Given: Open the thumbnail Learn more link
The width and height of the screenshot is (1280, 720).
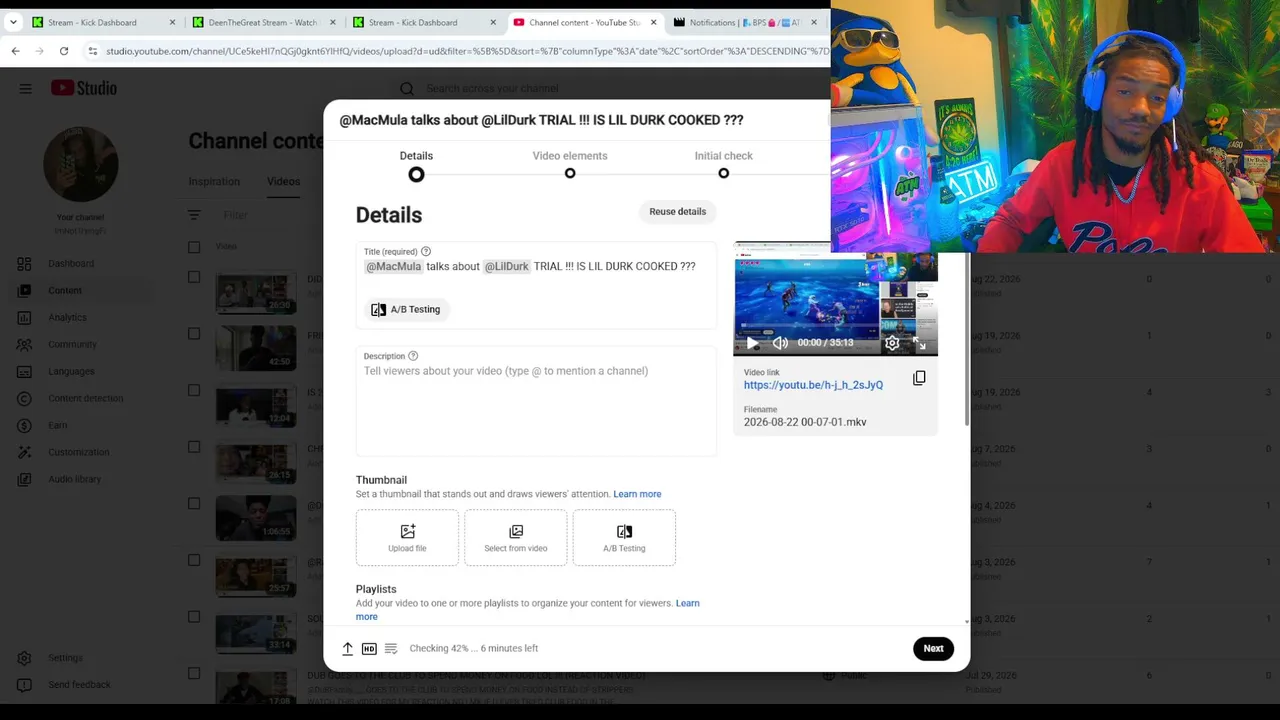Looking at the screenshot, I should pos(637,494).
